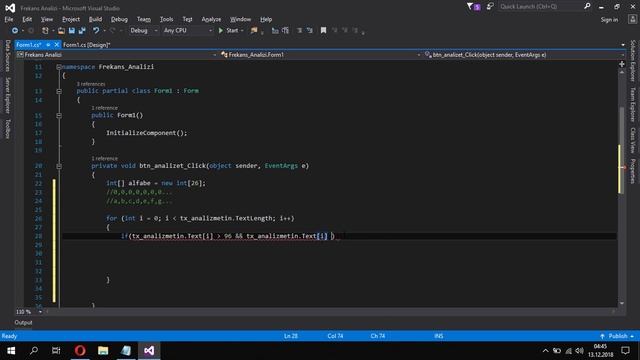This screenshot has height=360, width=640.
Task: Open the View menu
Action: (x=47, y=19)
